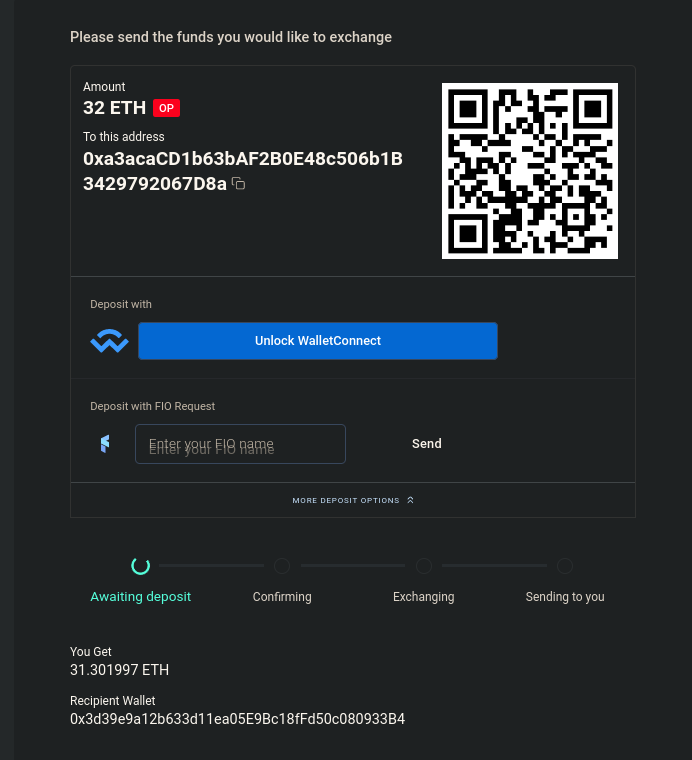
Task: Send the FIO request
Action: [x=426, y=443]
